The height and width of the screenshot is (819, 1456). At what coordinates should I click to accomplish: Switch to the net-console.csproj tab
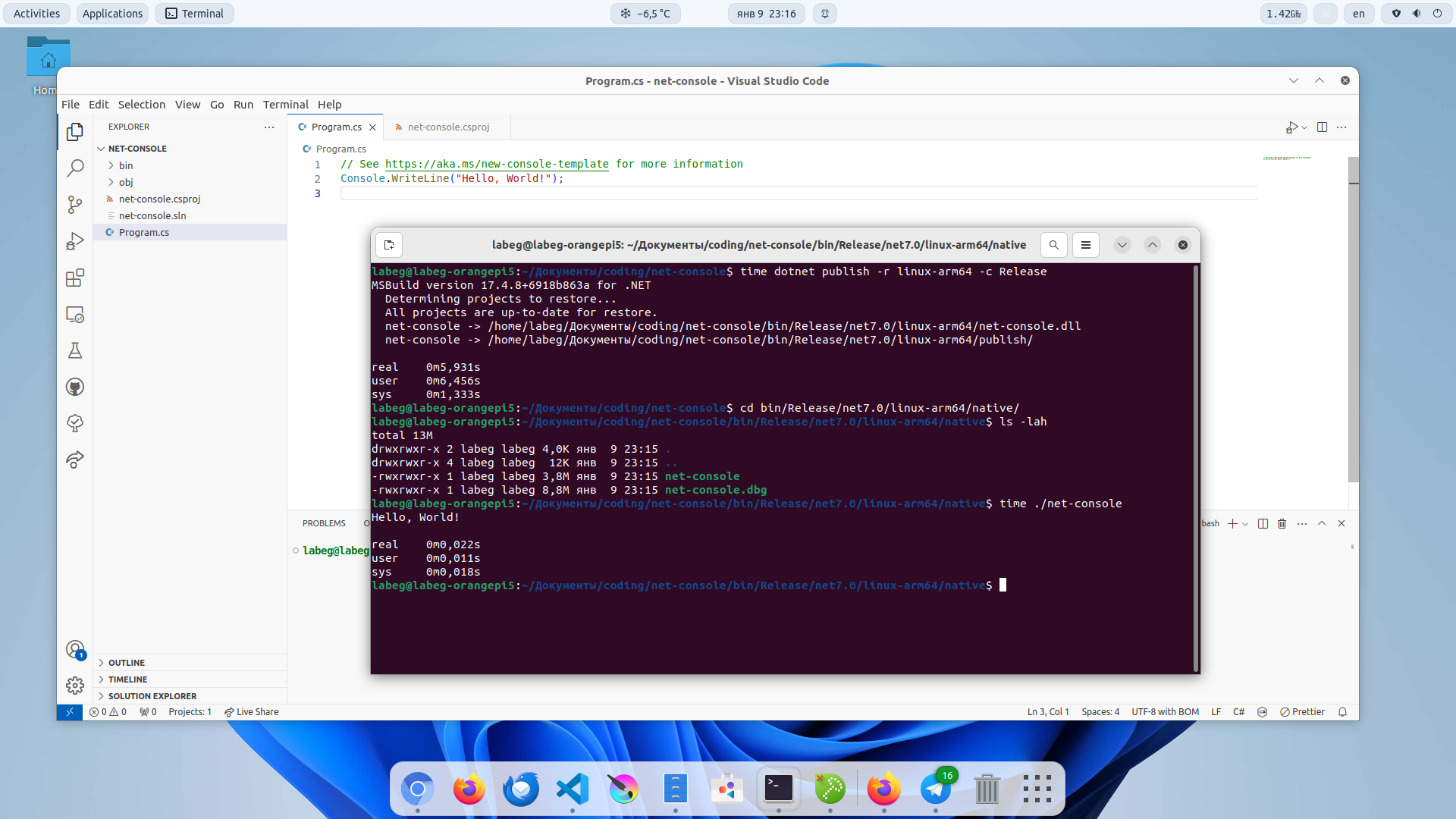pyautogui.click(x=447, y=127)
